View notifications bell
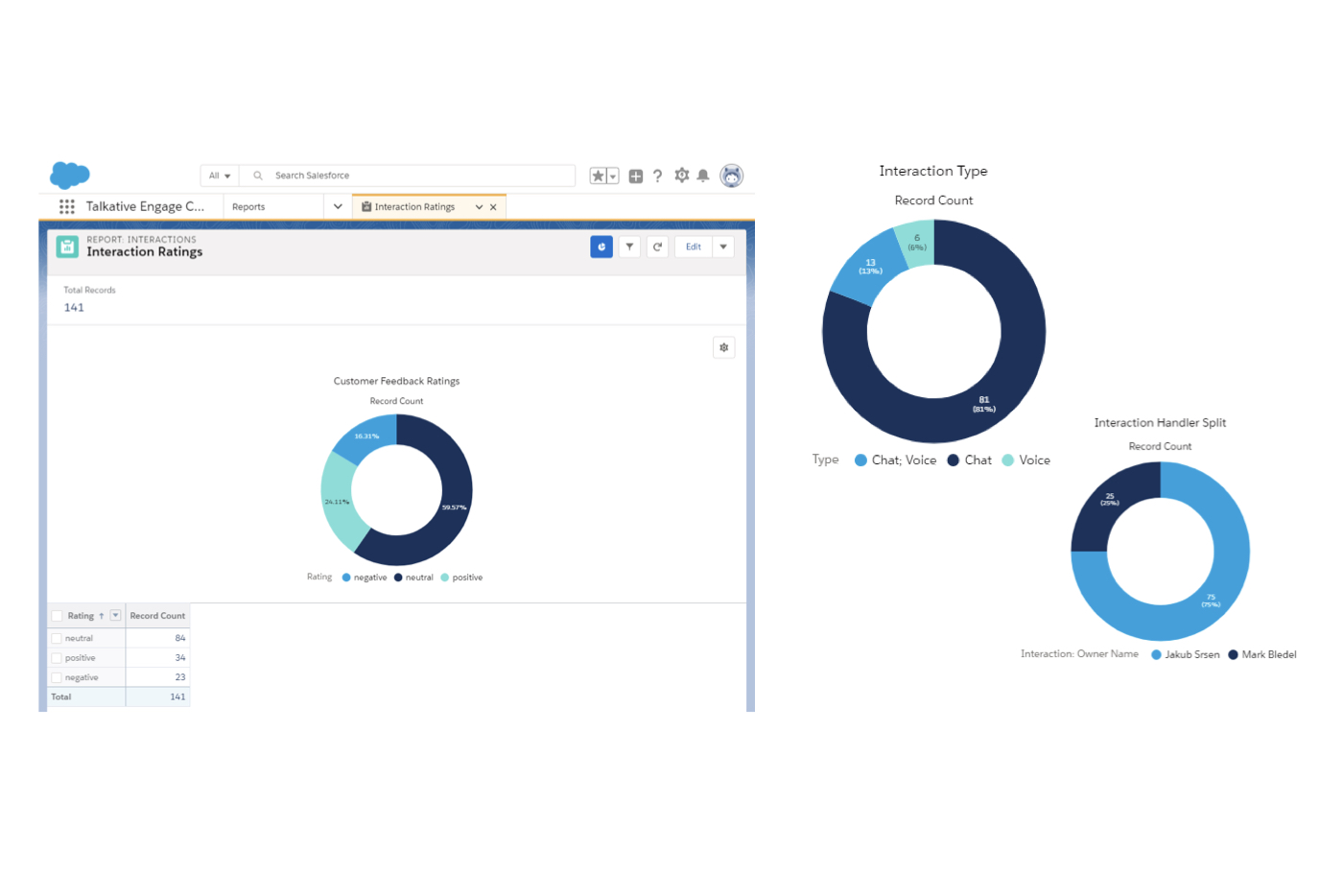The height and width of the screenshot is (896, 1343). click(703, 176)
